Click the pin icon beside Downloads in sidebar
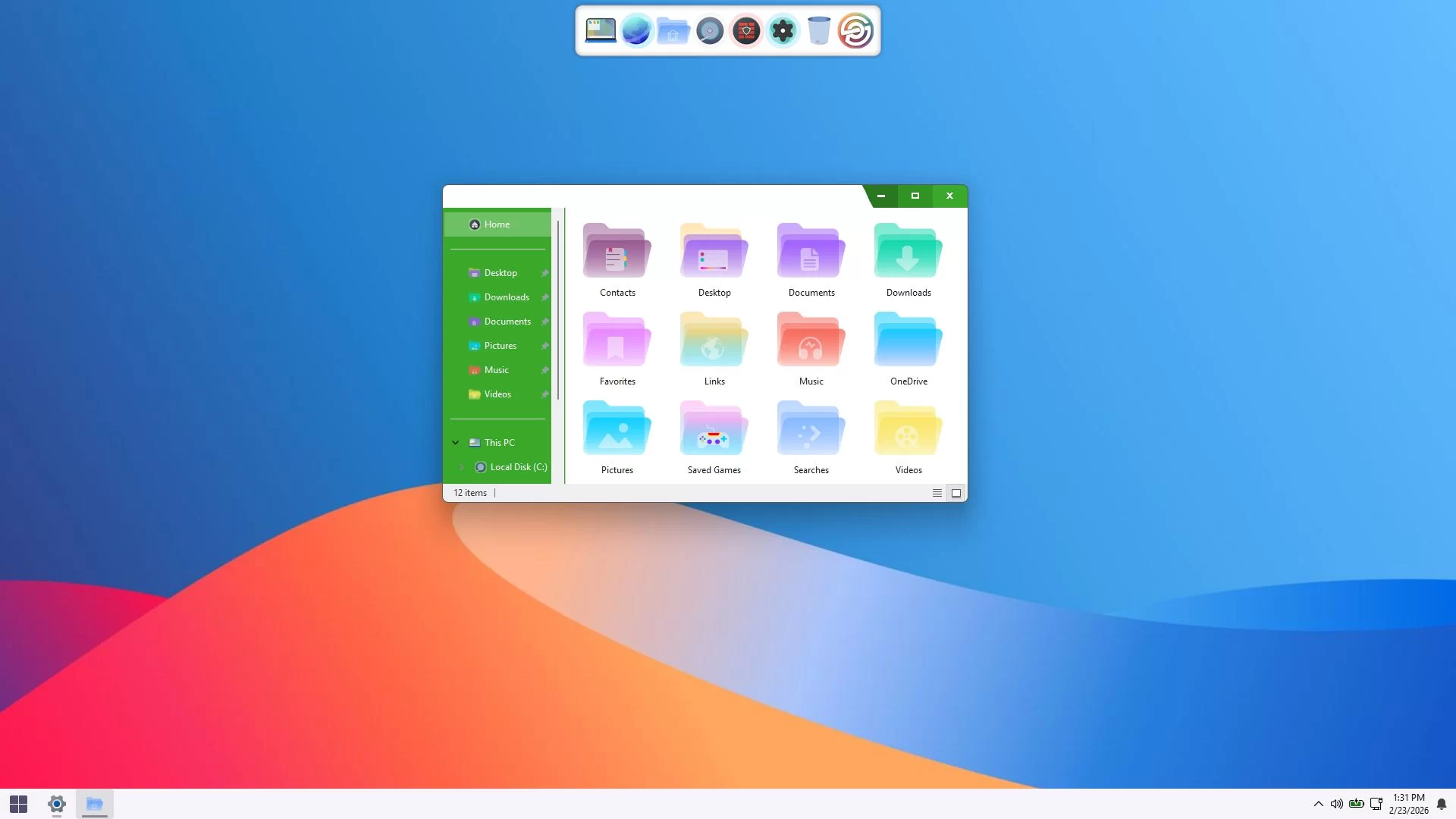This screenshot has width=1456, height=819. coord(544,297)
